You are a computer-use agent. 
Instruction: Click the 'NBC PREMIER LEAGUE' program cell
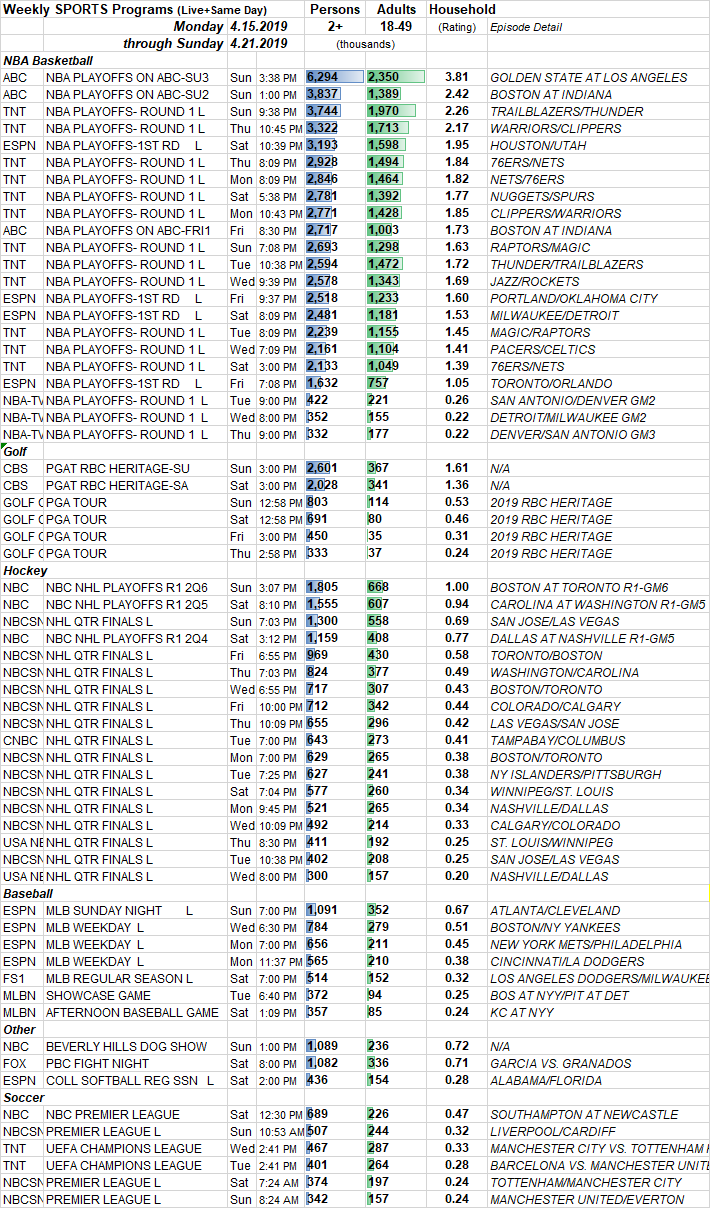(135, 1114)
